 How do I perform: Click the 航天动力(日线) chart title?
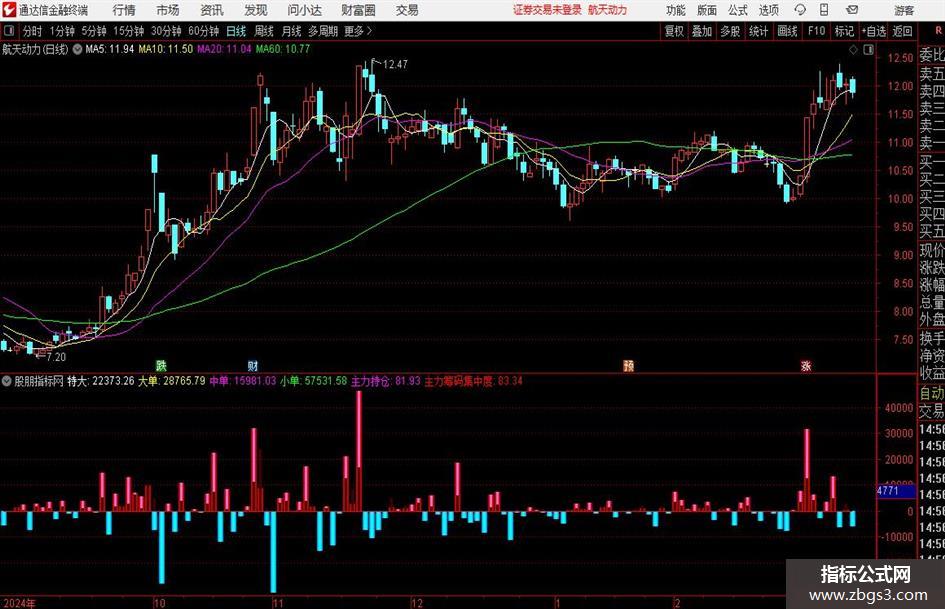tap(35, 49)
